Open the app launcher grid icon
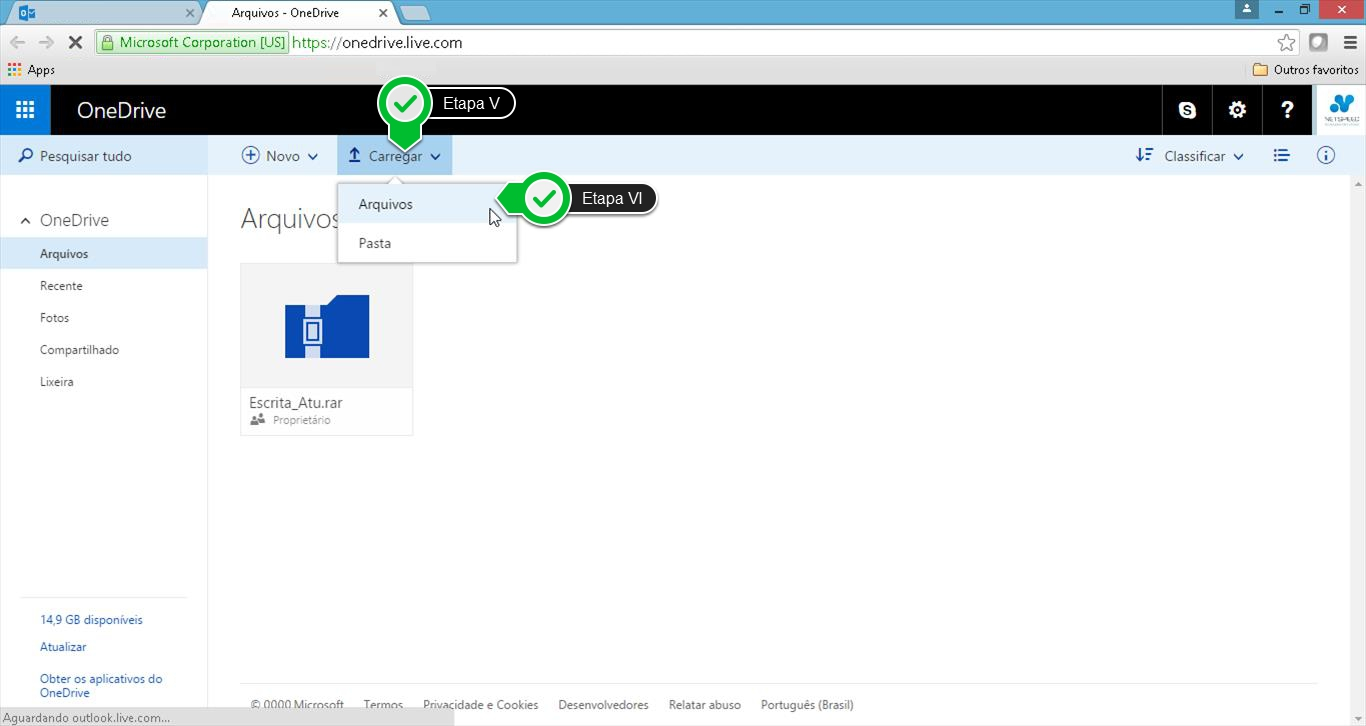This screenshot has height=726, width=1366. (25, 110)
